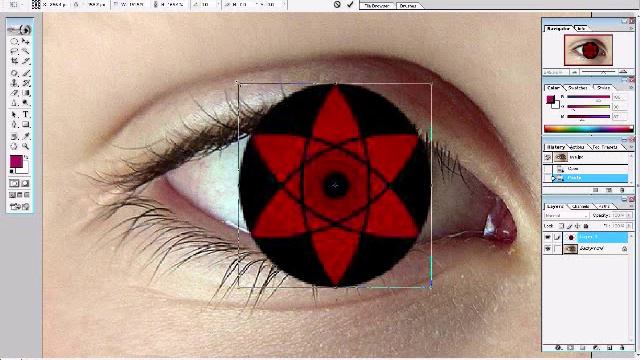Switch to the Info tab

[581, 29]
